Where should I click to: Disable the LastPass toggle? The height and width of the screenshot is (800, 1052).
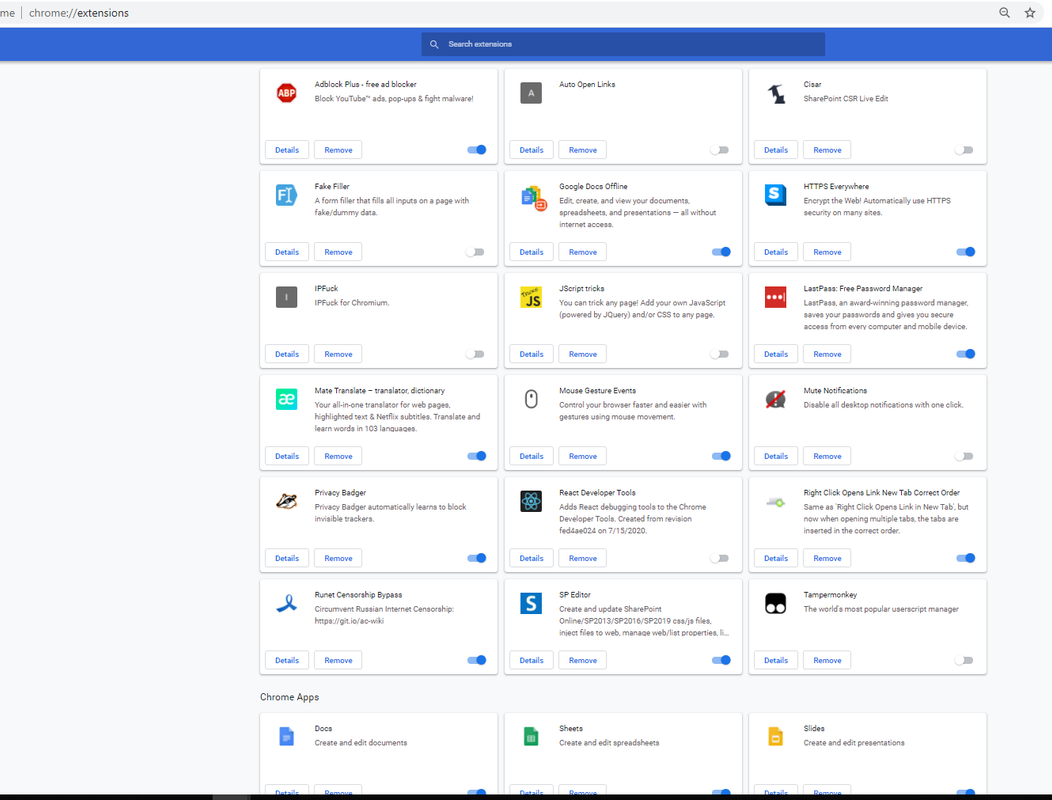965,354
